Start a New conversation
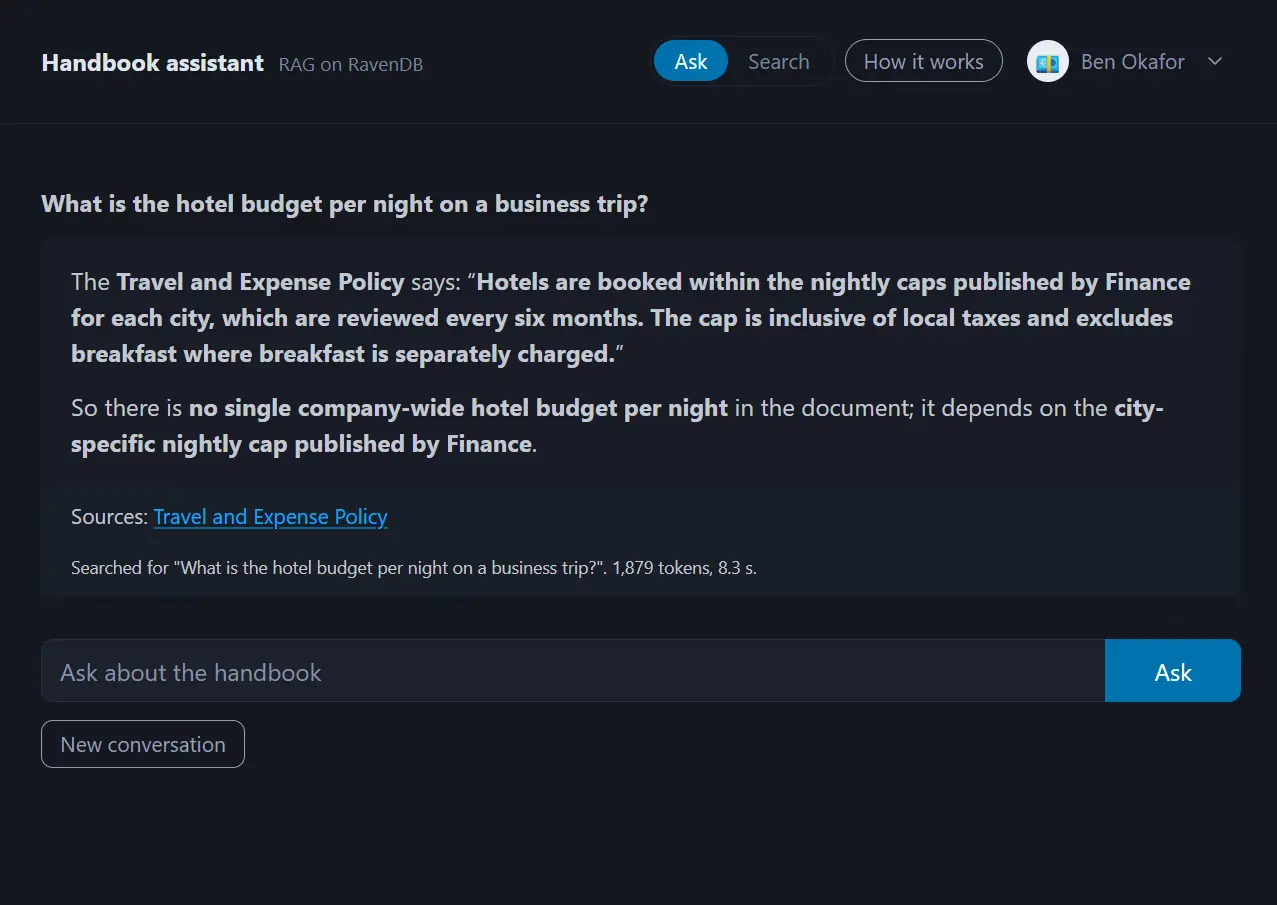 143,744
